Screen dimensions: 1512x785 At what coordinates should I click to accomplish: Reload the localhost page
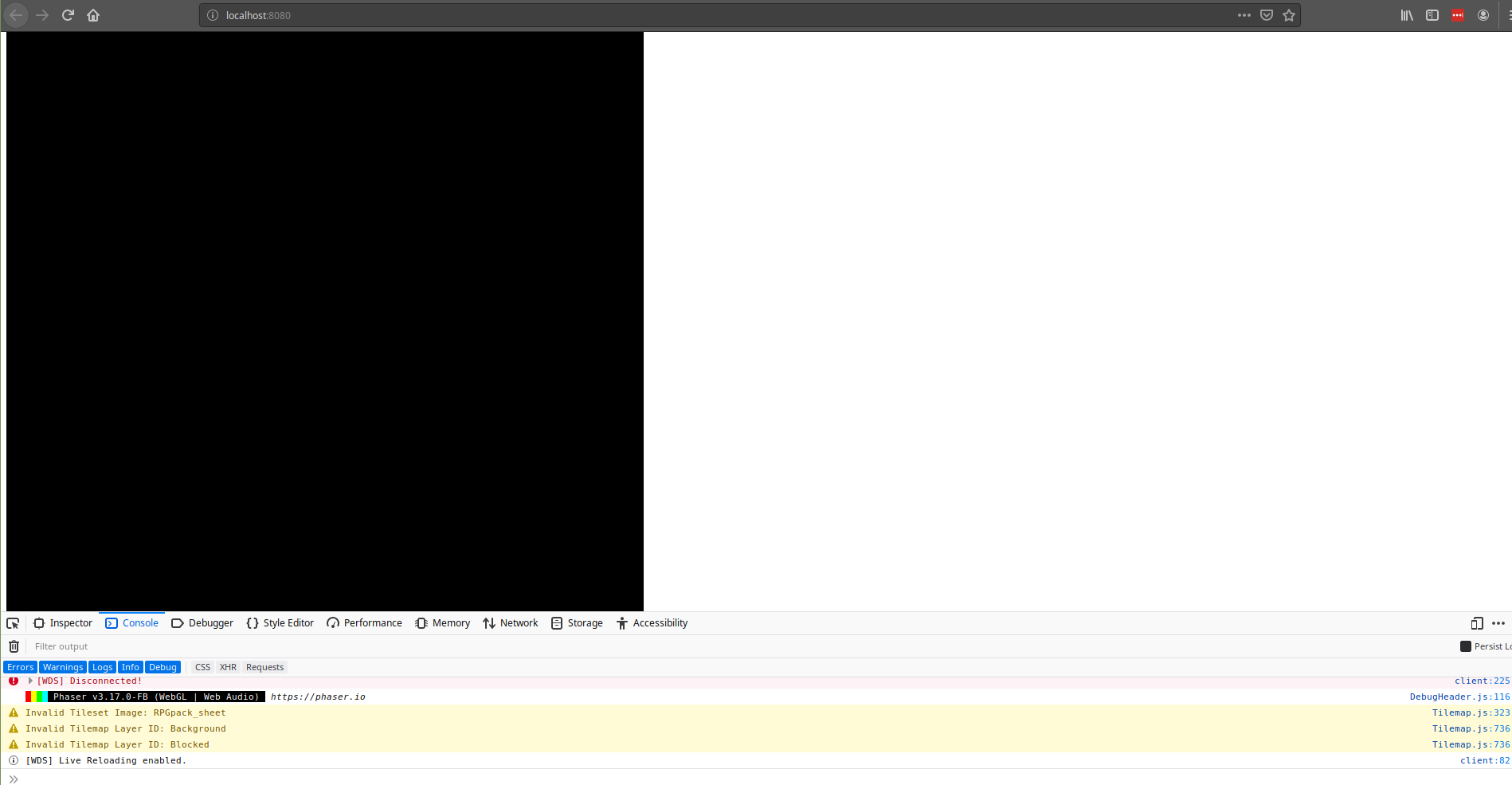pos(67,14)
